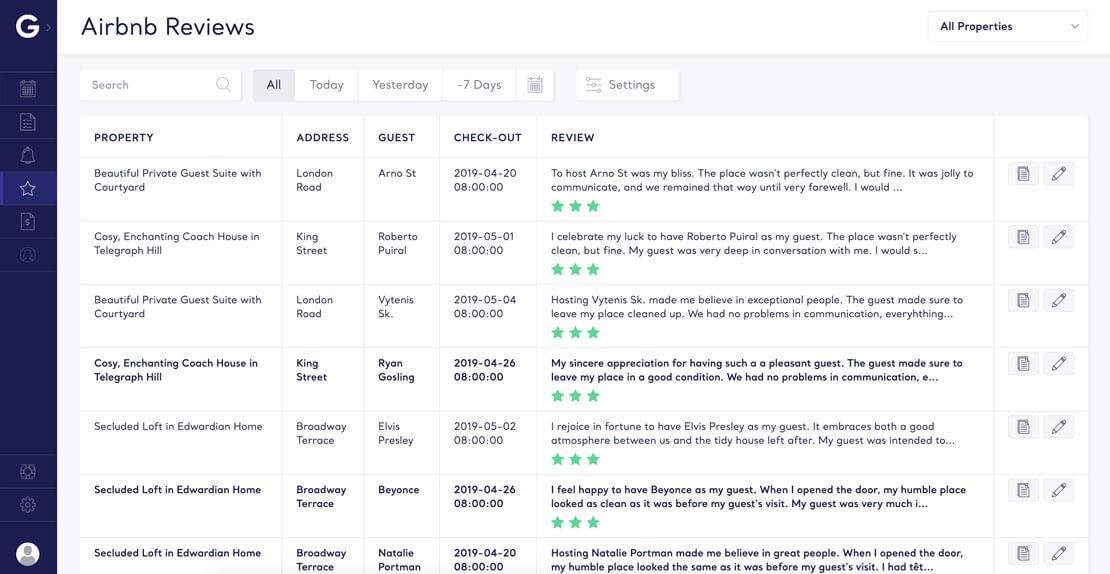The image size is (1110, 574).
Task: Click the ADDRESS column header
Action: tap(323, 138)
